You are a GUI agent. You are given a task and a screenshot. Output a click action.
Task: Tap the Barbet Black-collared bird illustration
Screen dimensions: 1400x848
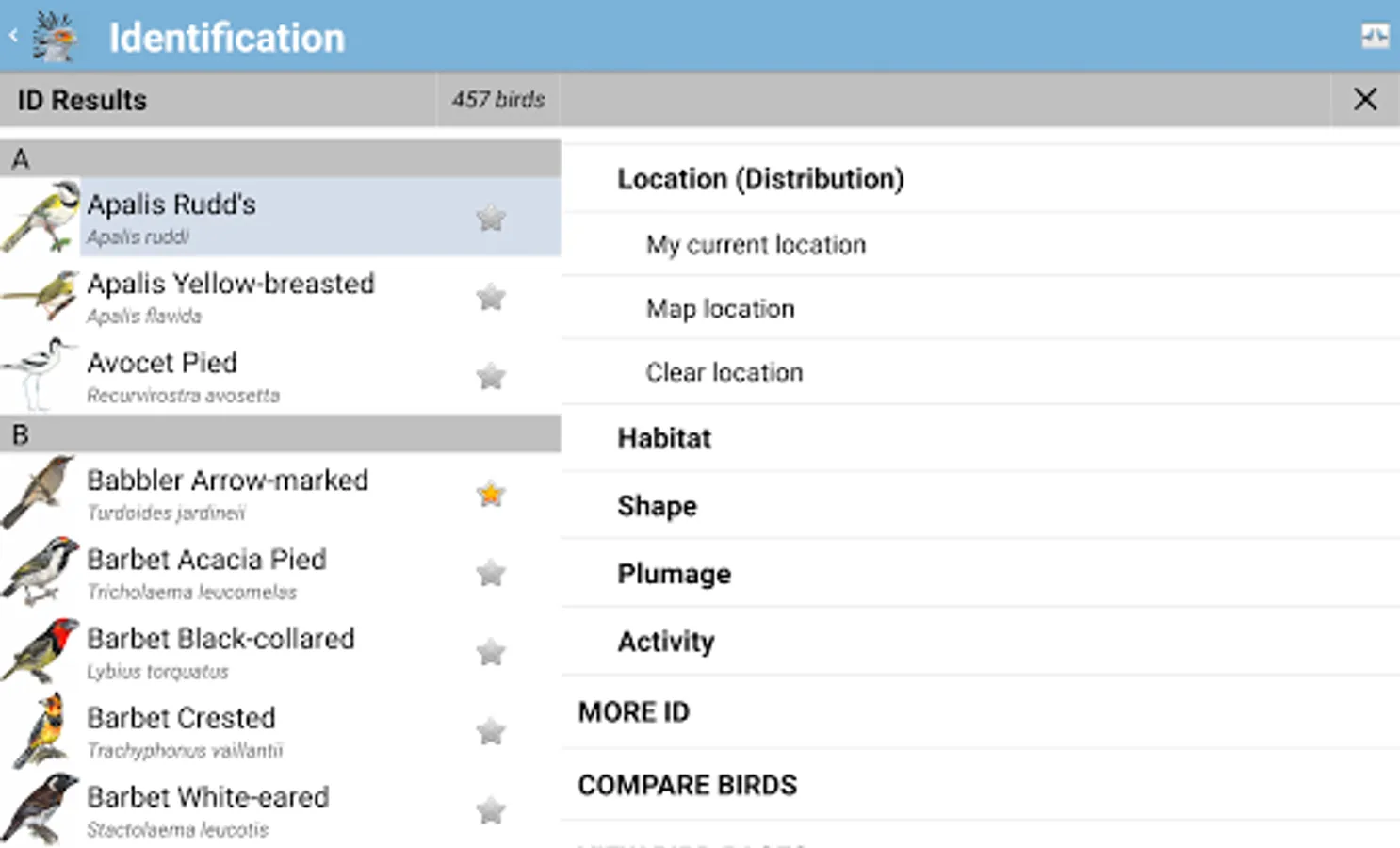41,651
